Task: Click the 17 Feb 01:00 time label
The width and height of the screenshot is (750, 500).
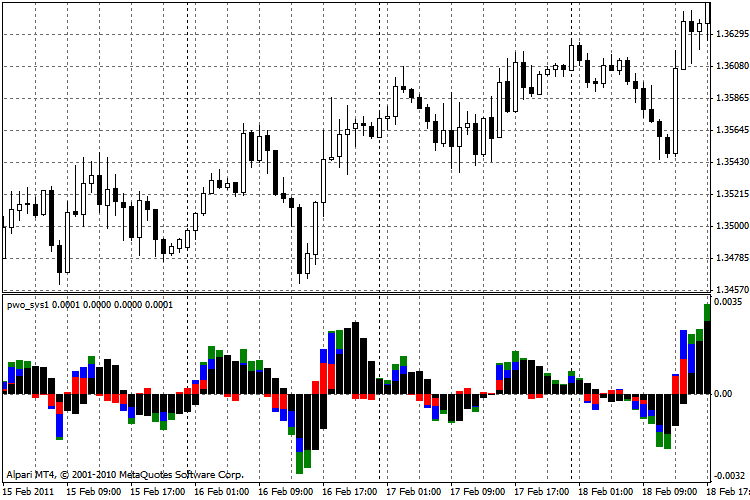Action: click(413, 491)
